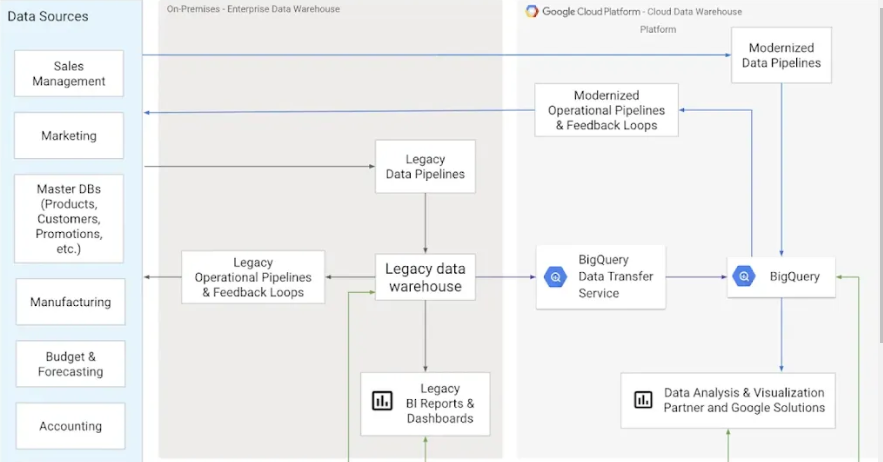Image resolution: width=883 pixels, height=462 pixels.
Task: Click the Data Analysis & Visualization chart icon
Action: pos(643,400)
